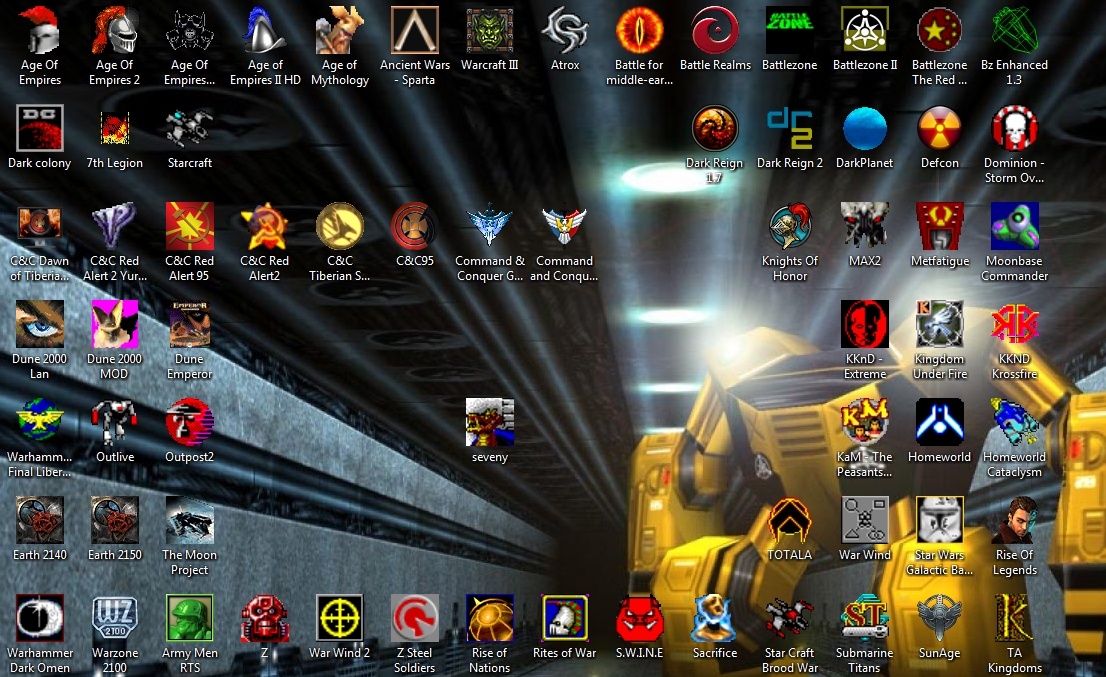
Task: Open the Dark colony icon
Action: click(x=40, y=128)
